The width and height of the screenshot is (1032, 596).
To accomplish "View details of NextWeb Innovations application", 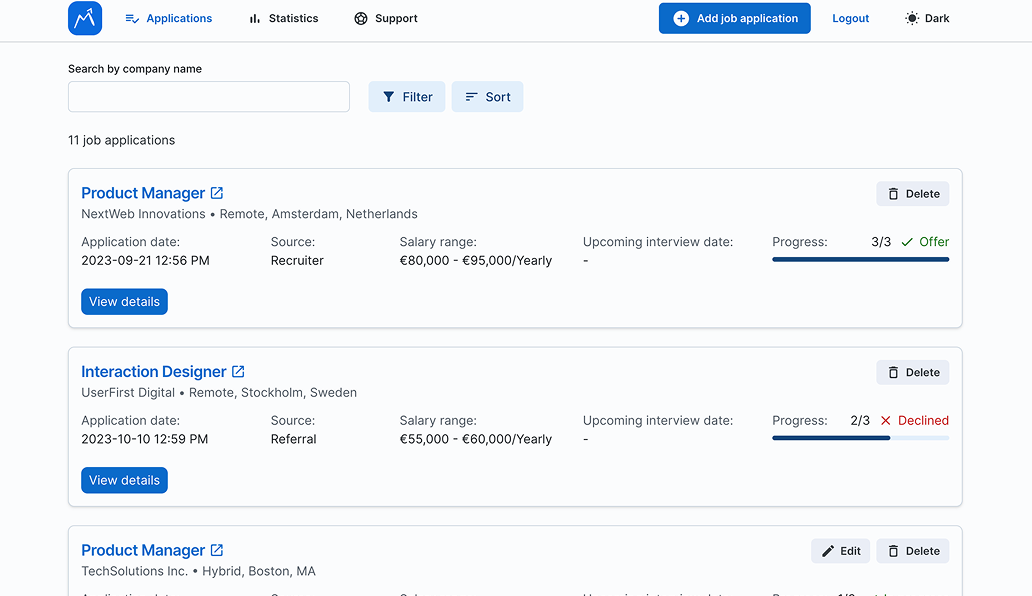I will pyautogui.click(x=124, y=302).
